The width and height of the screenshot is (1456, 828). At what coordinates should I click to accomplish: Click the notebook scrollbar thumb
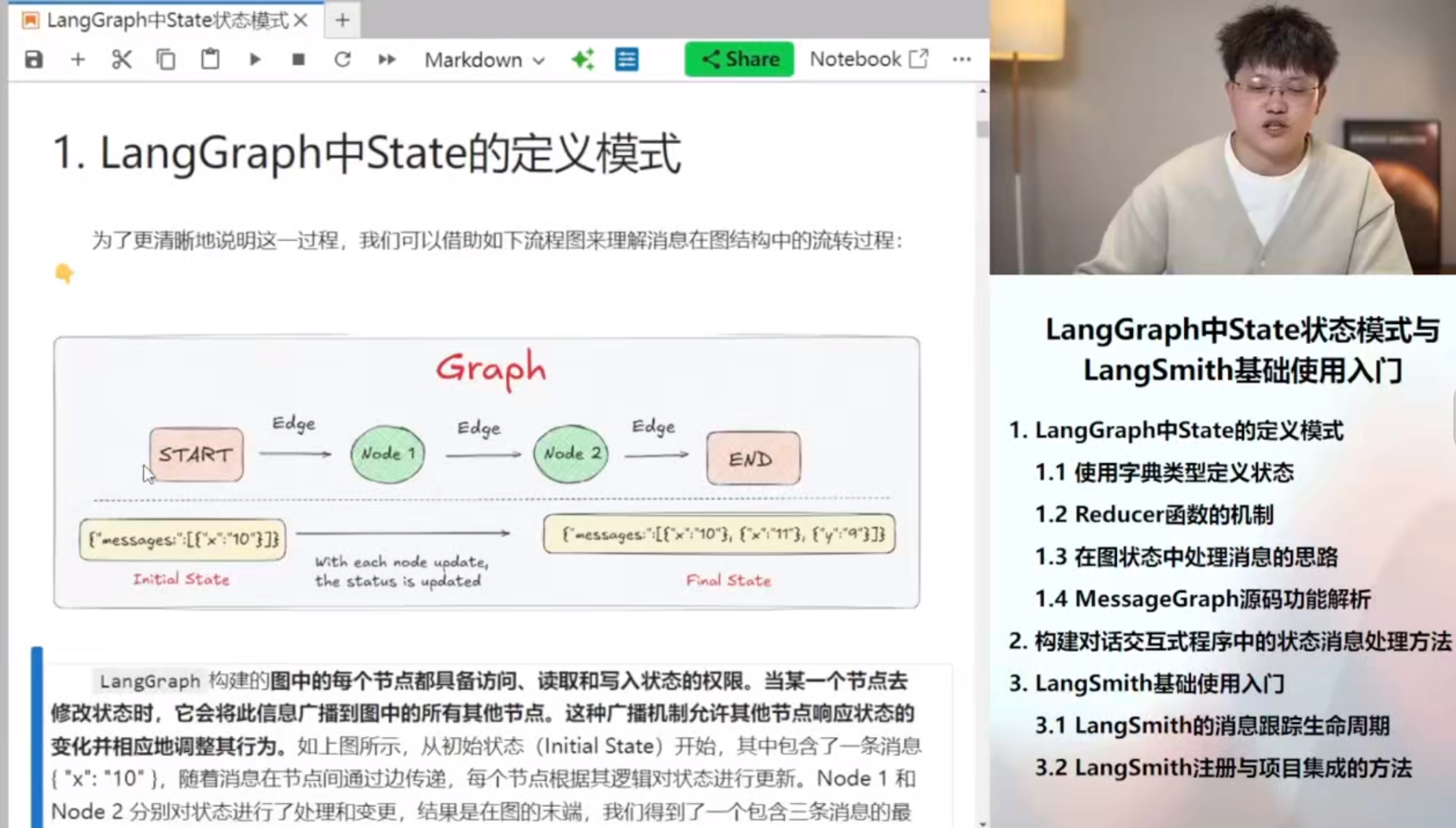(x=983, y=129)
